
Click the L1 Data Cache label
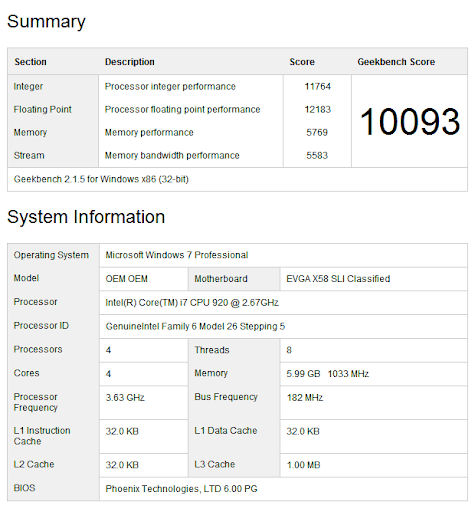(x=226, y=431)
